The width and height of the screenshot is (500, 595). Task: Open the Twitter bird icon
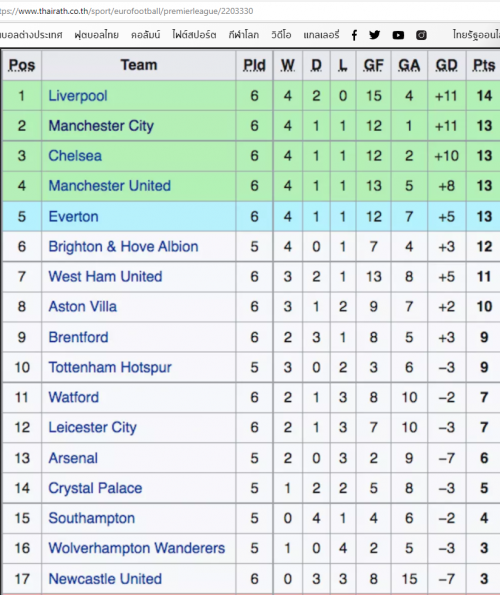coord(374,35)
